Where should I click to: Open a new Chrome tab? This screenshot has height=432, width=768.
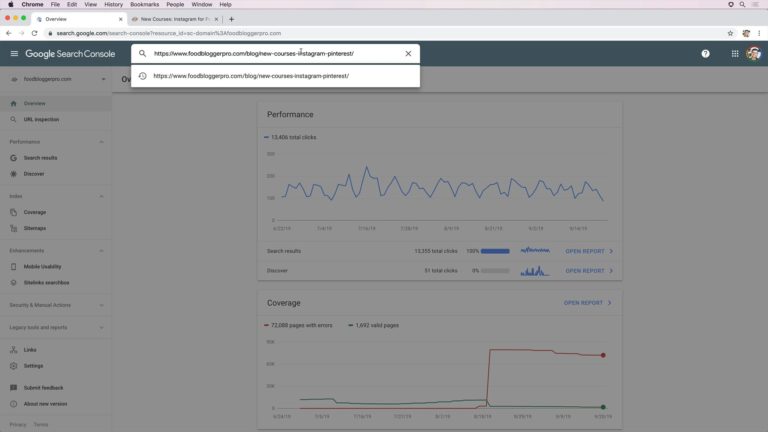click(x=232, y=19)
